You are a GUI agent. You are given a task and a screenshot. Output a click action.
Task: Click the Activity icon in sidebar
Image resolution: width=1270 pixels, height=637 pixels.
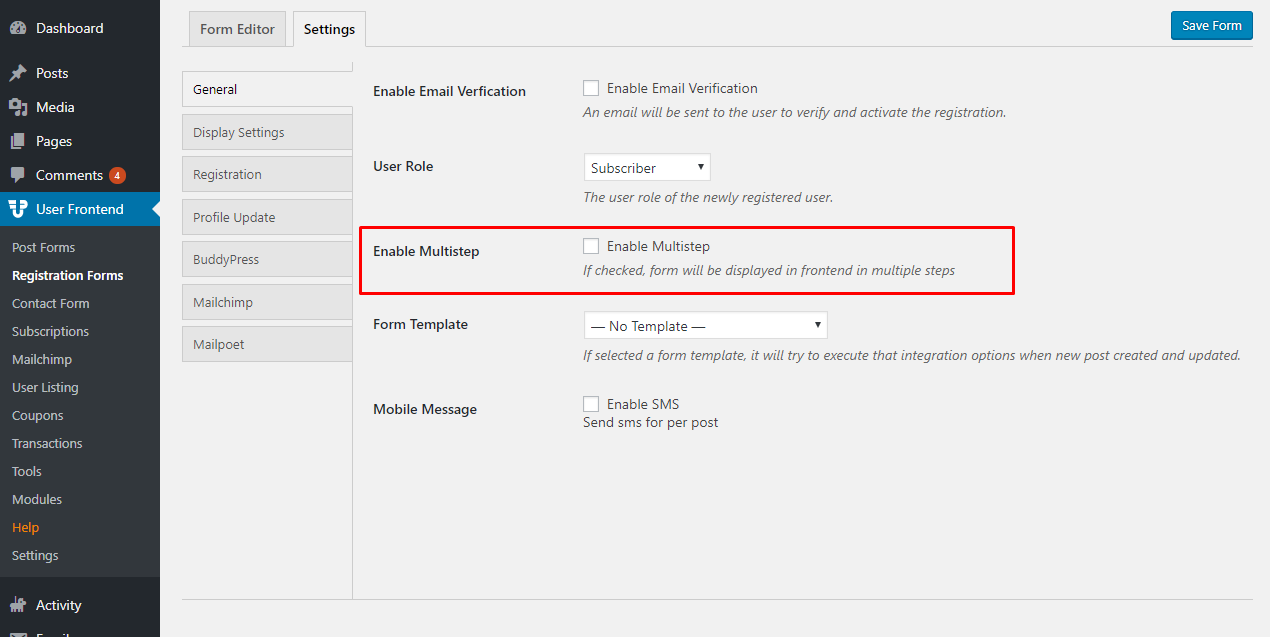click(x=18, y=605)
